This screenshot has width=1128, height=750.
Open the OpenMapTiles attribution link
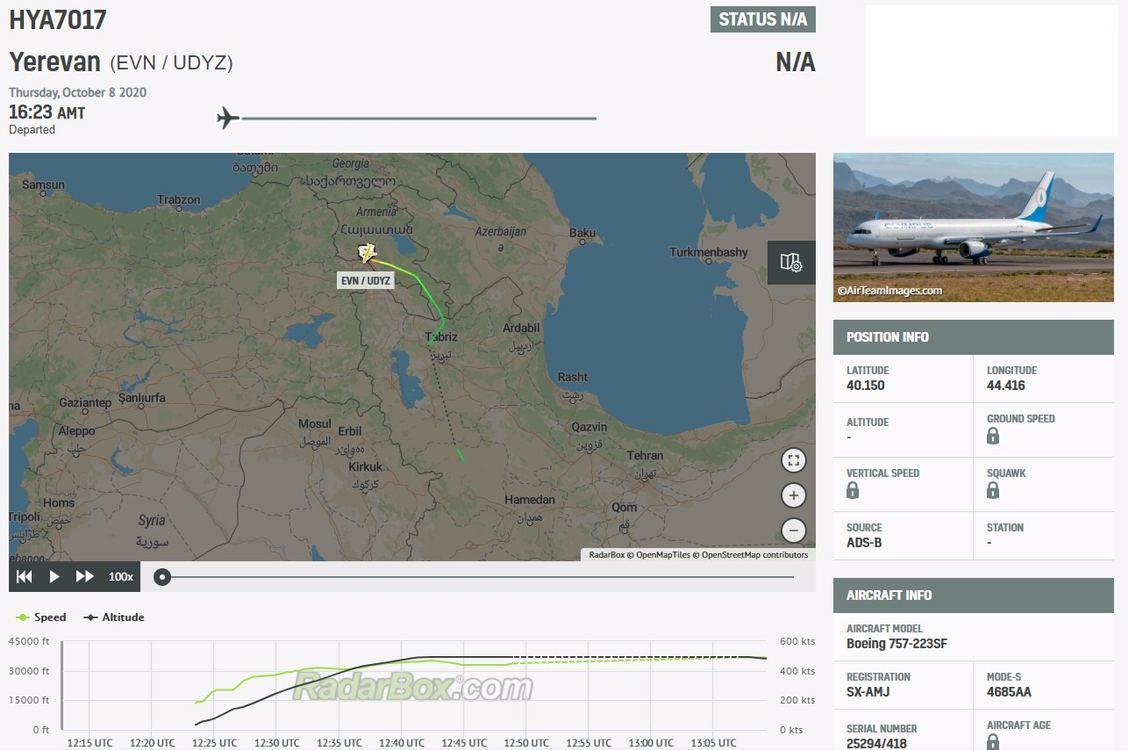click(x=662, y=555)
